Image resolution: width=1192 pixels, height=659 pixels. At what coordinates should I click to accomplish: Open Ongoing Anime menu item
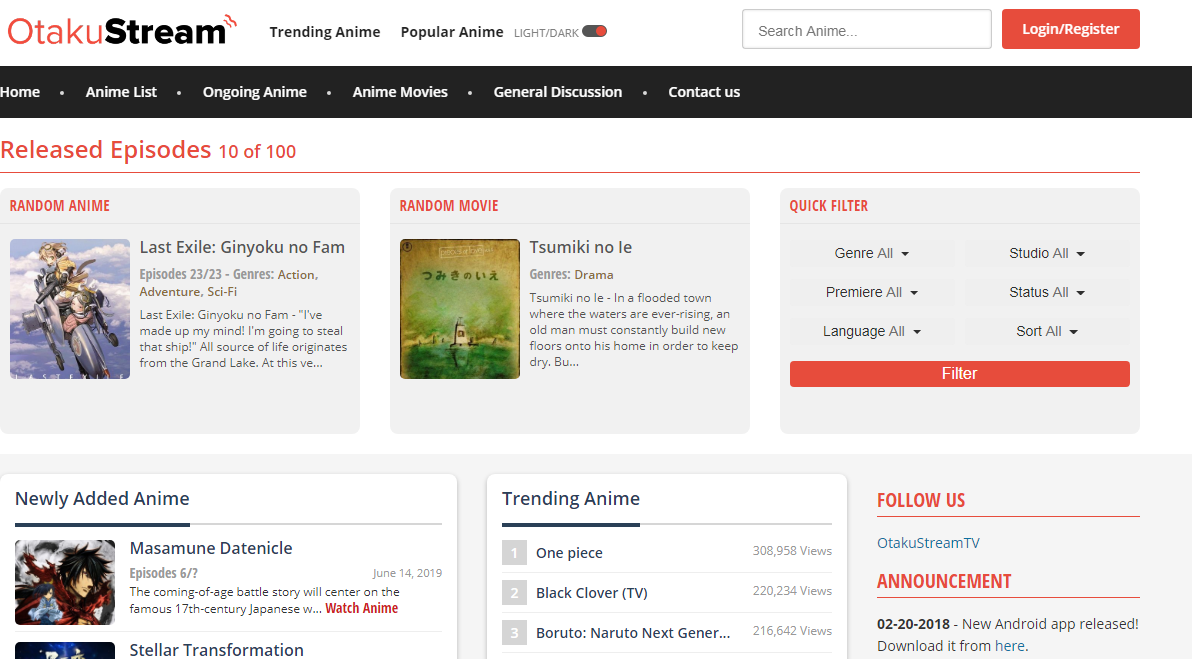coord(255,92)
